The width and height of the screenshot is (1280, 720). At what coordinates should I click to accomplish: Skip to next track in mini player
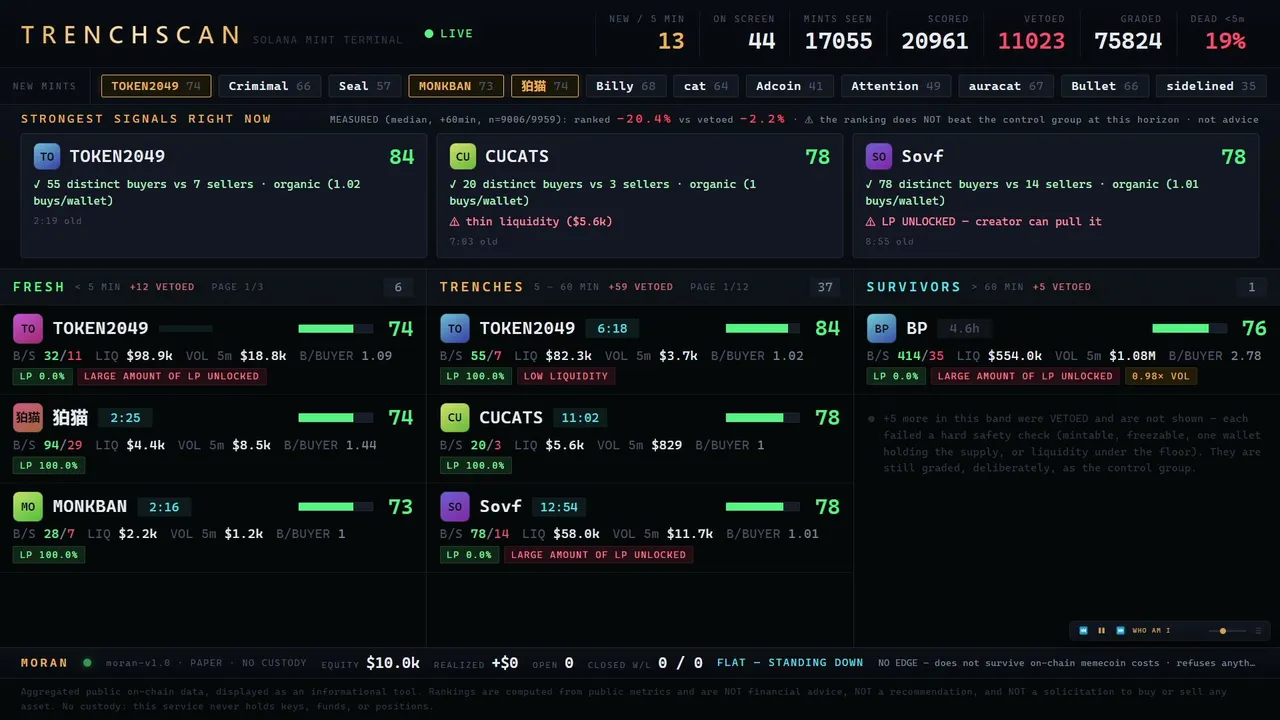pos(1120,631)
